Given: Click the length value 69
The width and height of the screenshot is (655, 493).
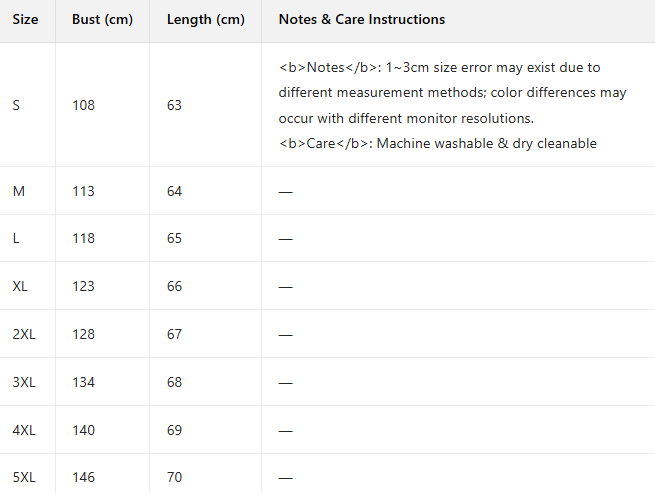Looking at the screenshot, I should [175, 430].
